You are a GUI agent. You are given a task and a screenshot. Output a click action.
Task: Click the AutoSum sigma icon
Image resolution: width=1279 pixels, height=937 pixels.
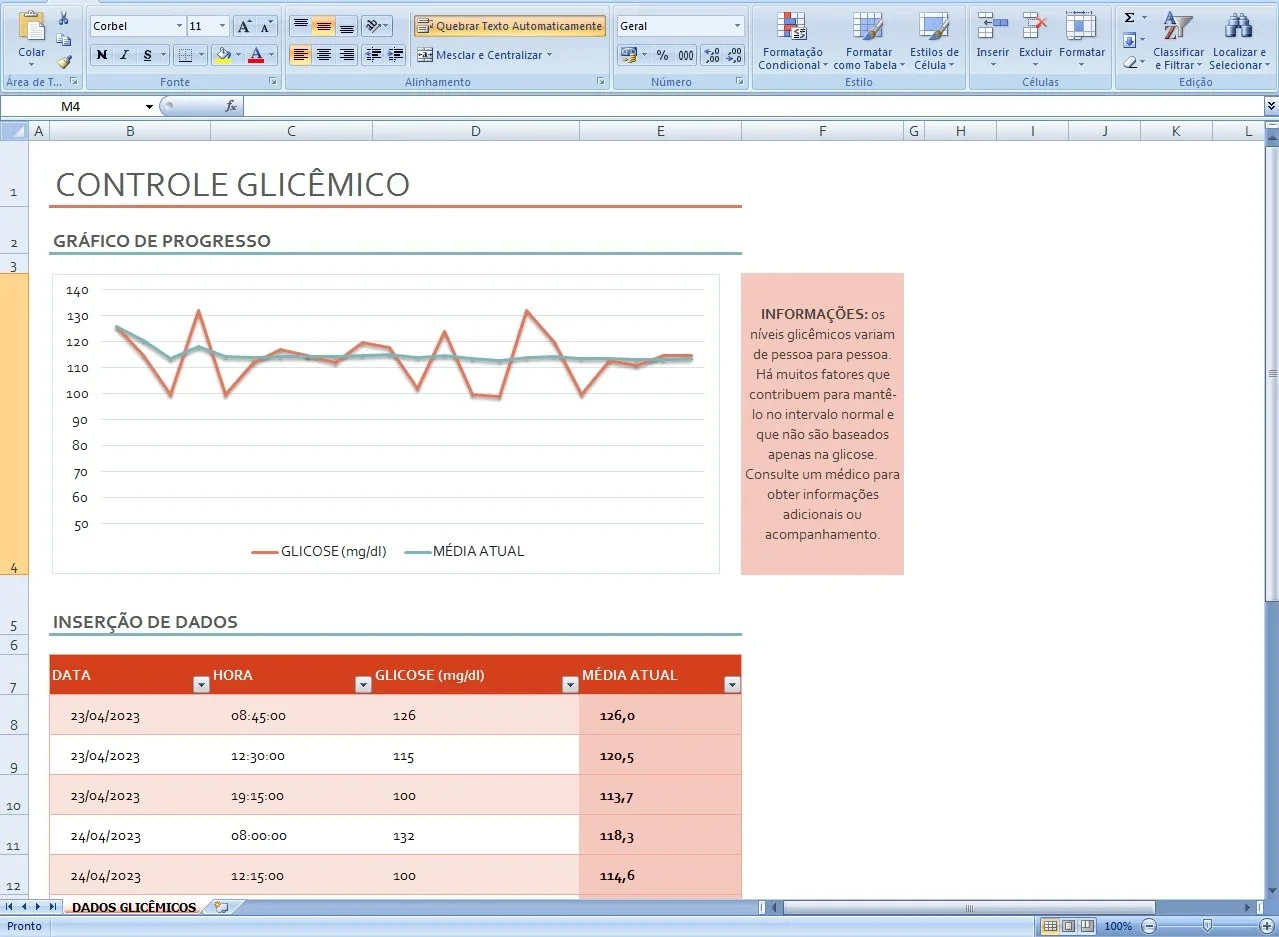pos(1129,18)
